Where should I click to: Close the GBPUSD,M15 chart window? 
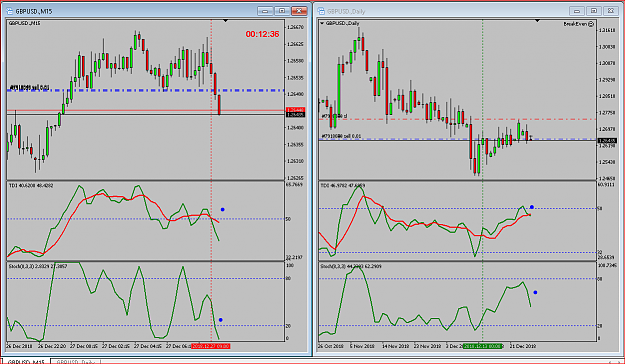pos(299,11)
